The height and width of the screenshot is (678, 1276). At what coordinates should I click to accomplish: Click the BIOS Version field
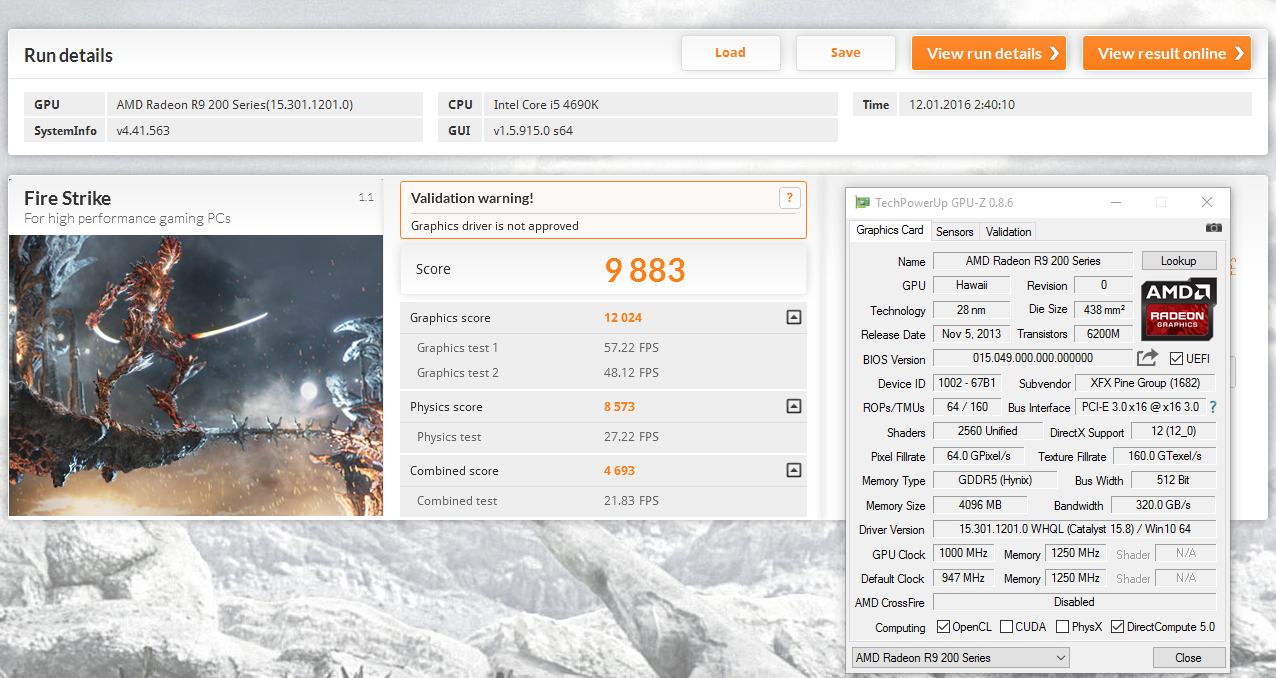[1033, 358]
